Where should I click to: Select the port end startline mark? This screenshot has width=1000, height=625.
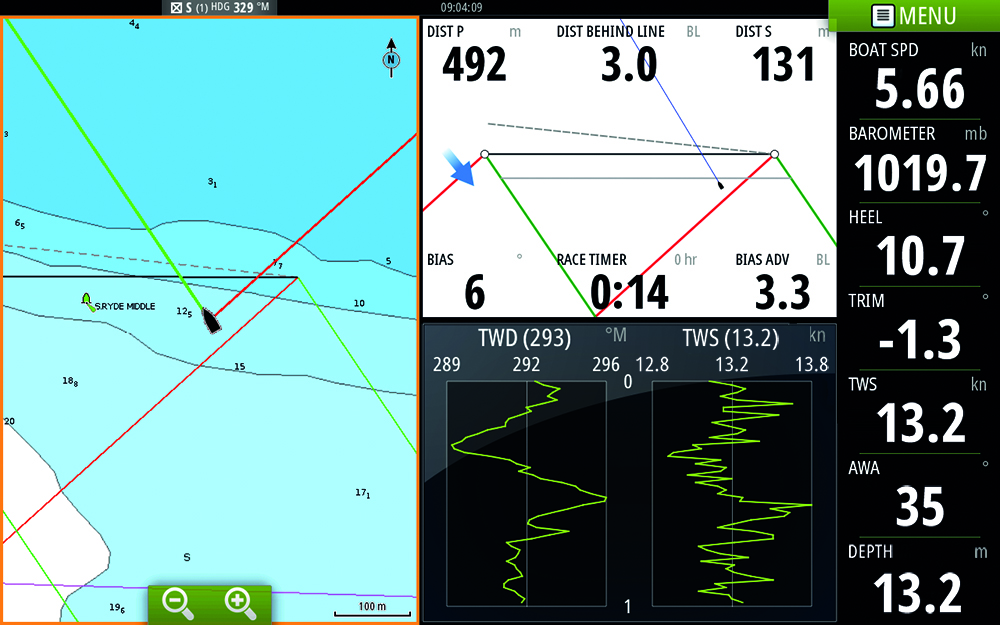(485, 154)
